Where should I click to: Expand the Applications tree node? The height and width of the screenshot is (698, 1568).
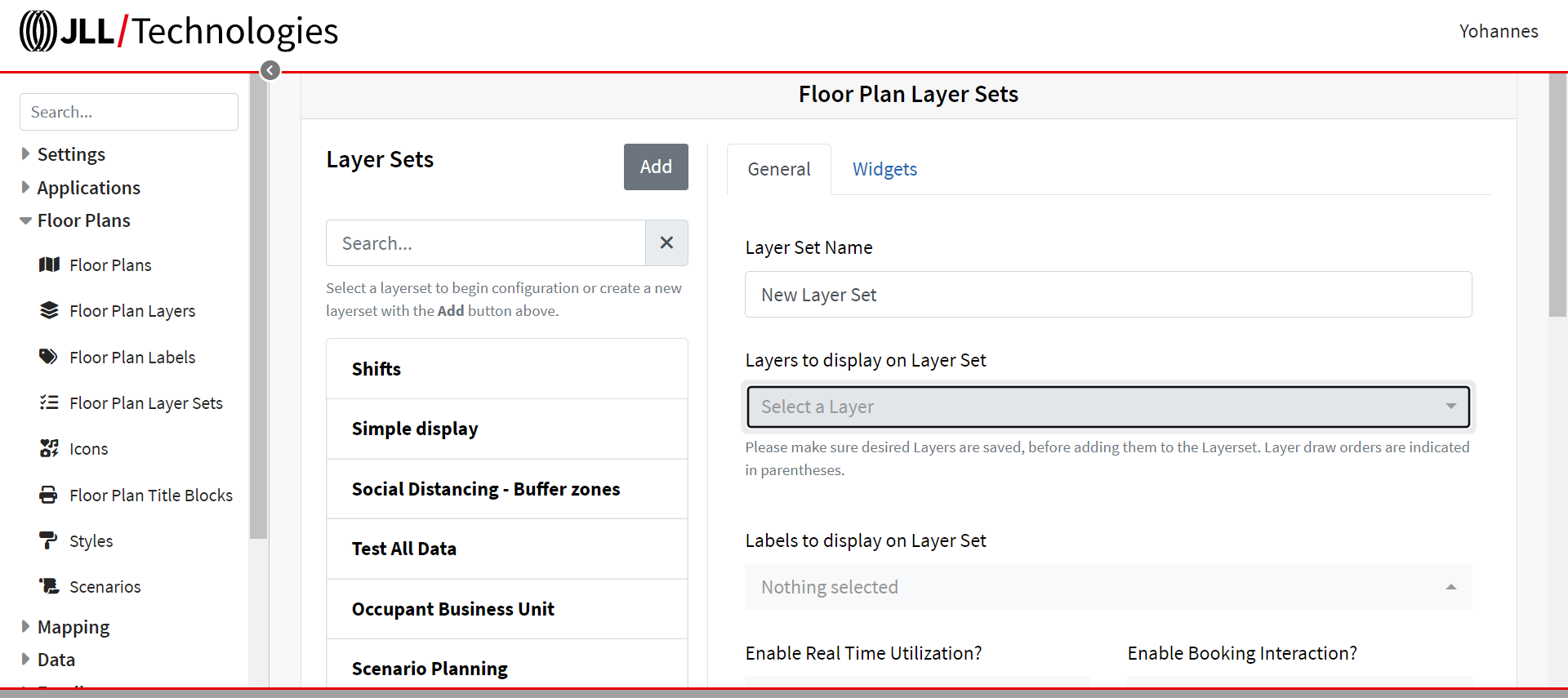25,187
